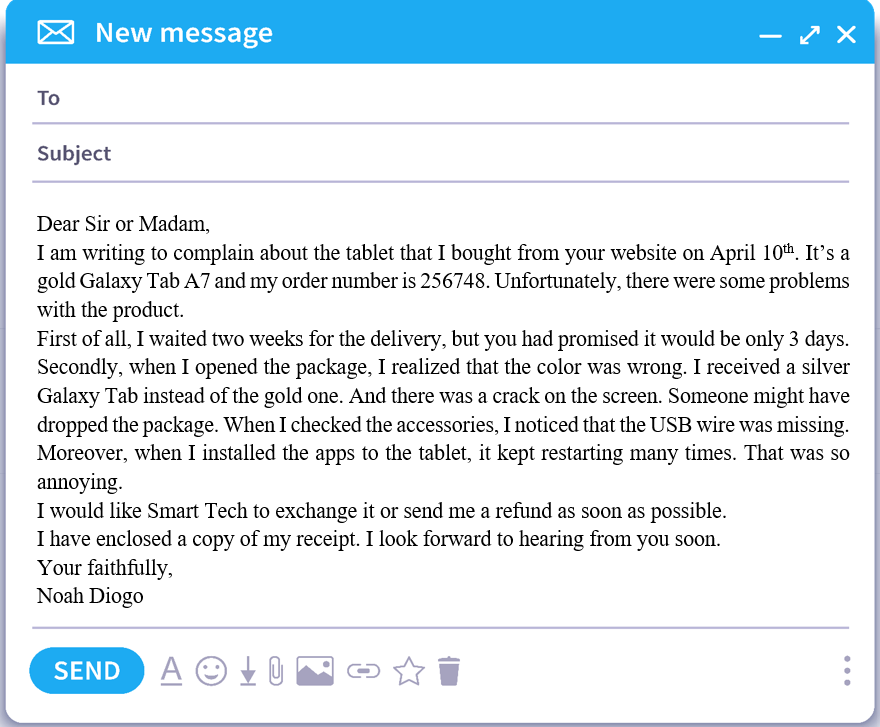880x727 pixels.
Task: Open more options vertical dots menu
Action: tap(847, 670)
